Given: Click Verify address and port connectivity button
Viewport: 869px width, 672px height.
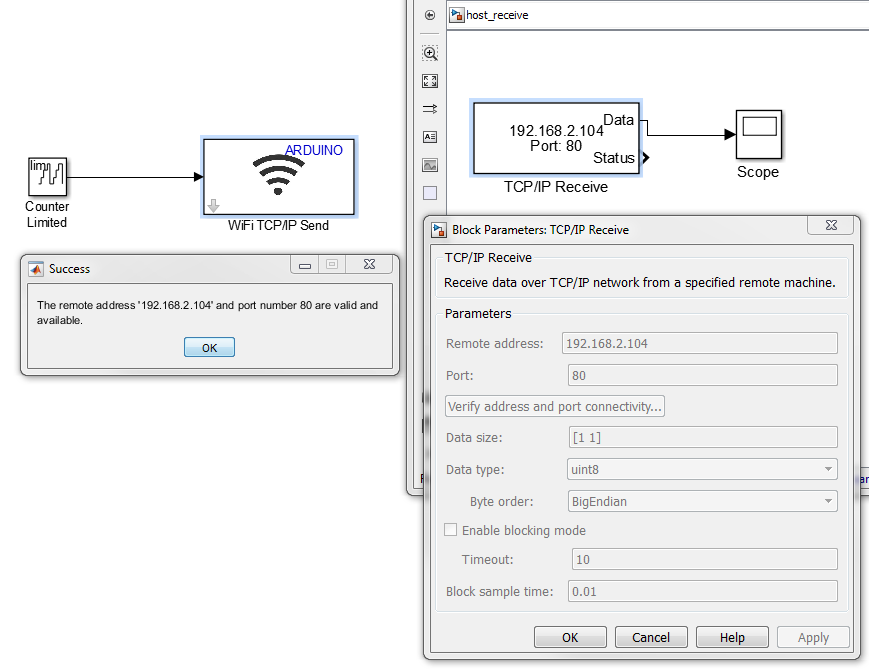Looking at the screenshot, I should 555,407.
